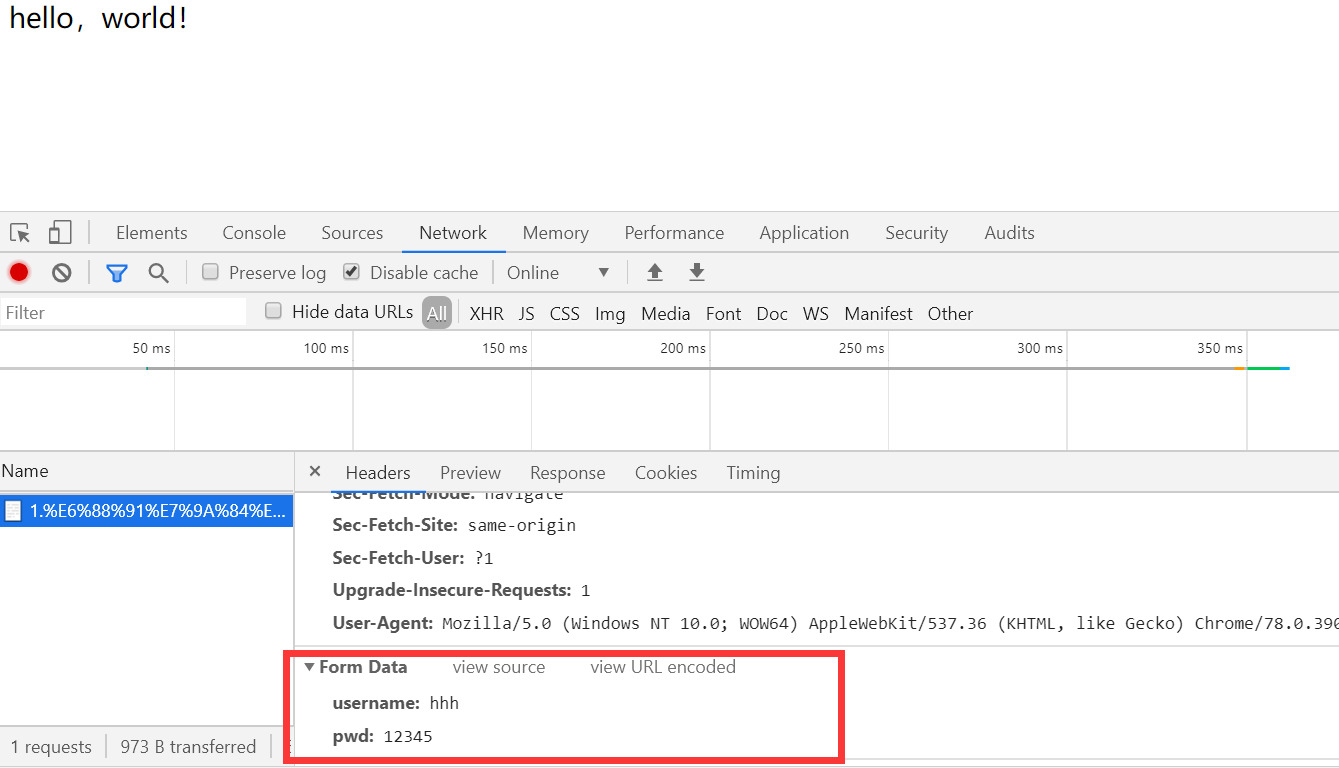Click the view source link
1339x768 pixels.
(x=499, y=667)
